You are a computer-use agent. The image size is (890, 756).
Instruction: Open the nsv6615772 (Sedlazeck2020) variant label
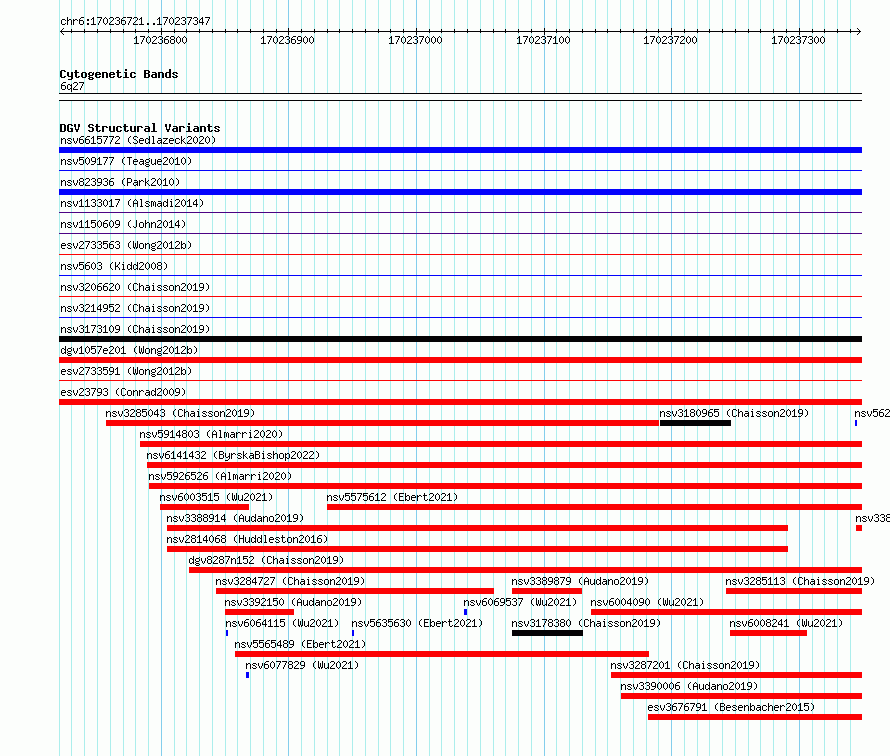click(x=138, y=140)
